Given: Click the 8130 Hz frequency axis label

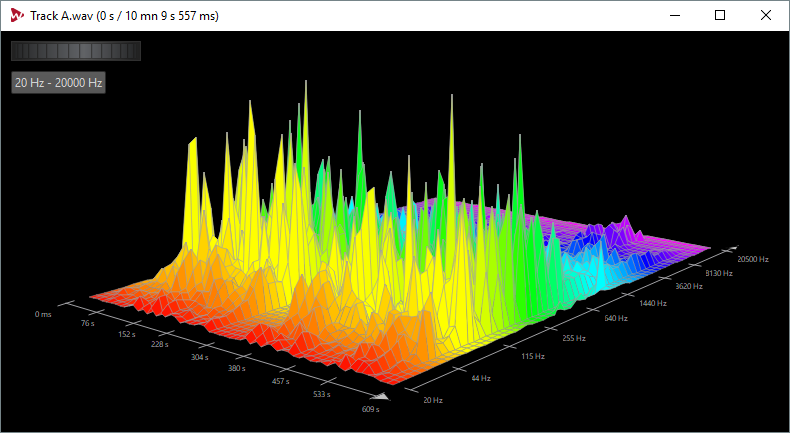Looking at the screenshot, I should [x=718, y=273].
